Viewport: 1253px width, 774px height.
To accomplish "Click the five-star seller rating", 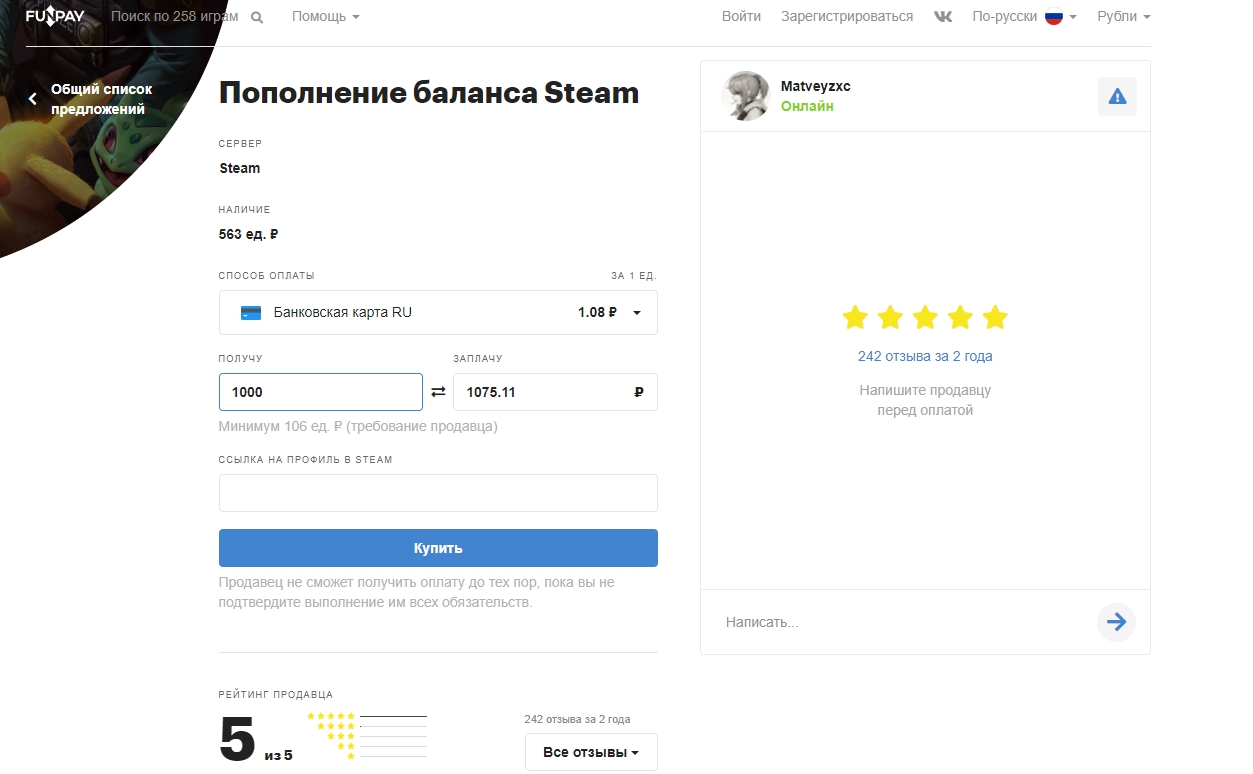I will pos(924,318).
